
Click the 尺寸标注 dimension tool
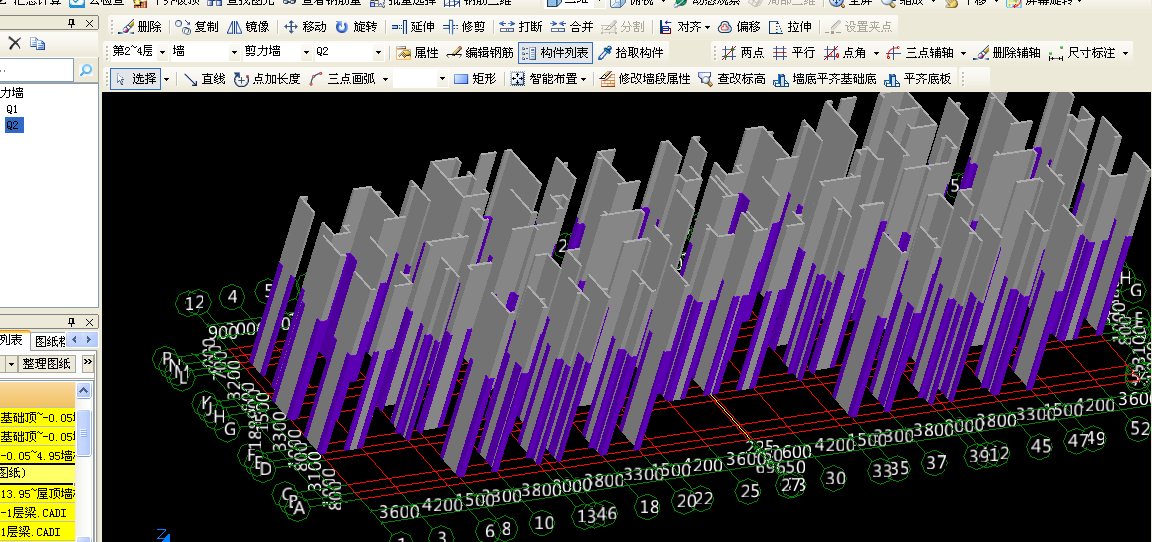coord(1081,53)
